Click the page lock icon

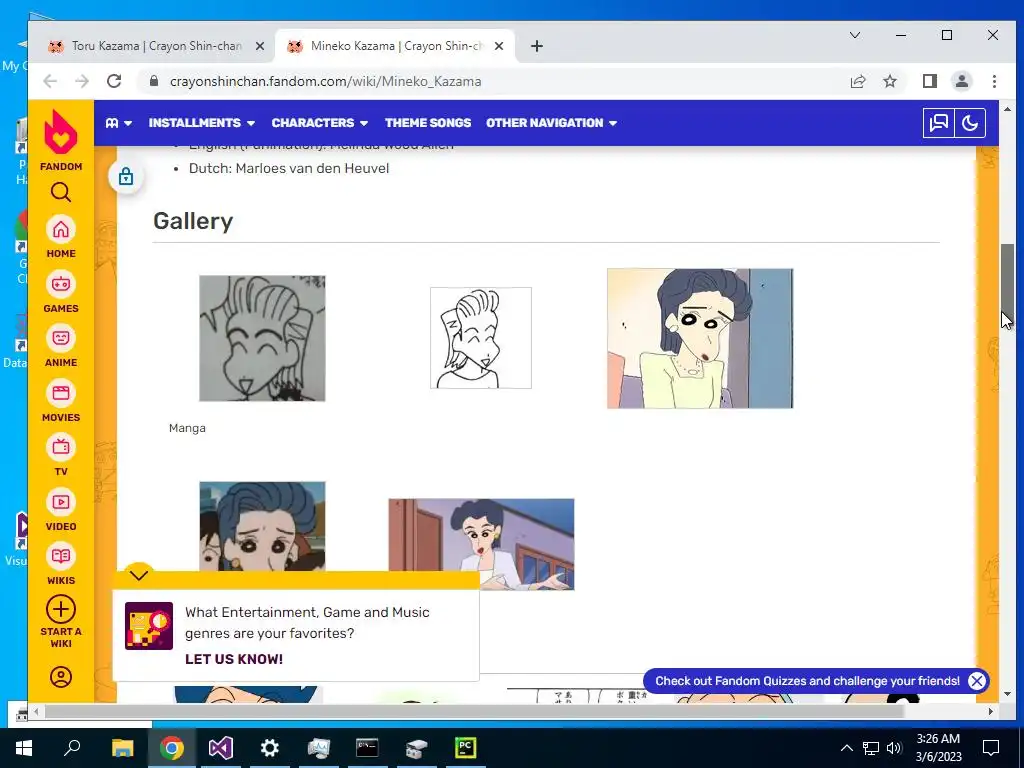tap(126, 176)
